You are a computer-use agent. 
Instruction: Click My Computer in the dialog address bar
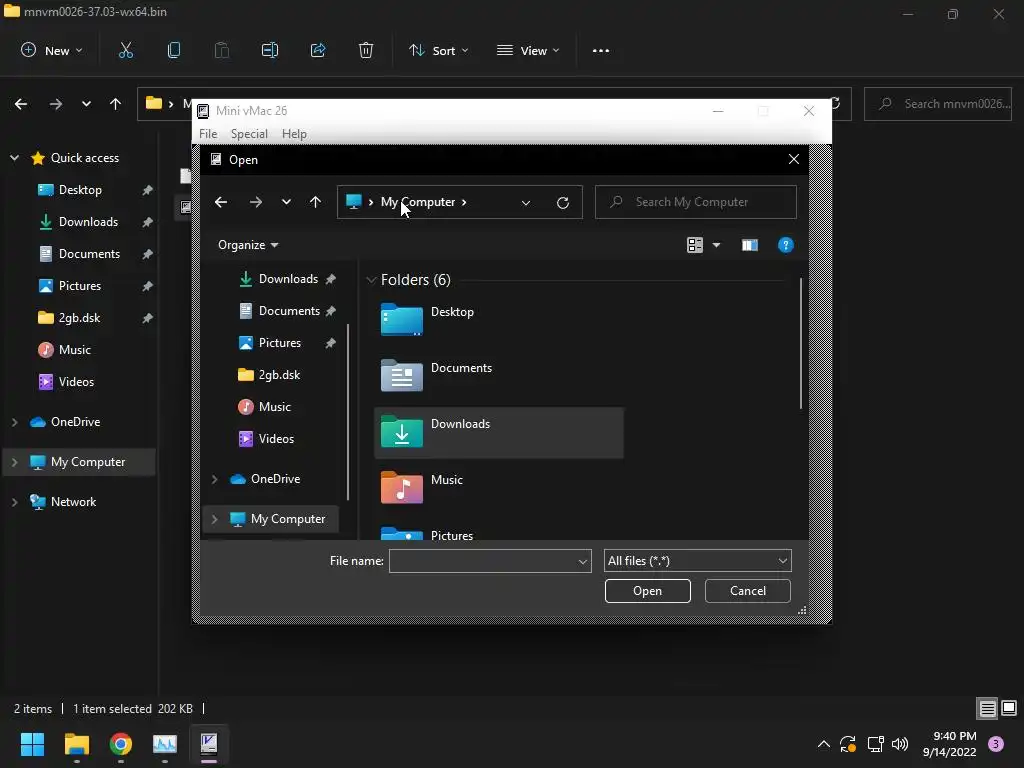[x=418, y=202]
